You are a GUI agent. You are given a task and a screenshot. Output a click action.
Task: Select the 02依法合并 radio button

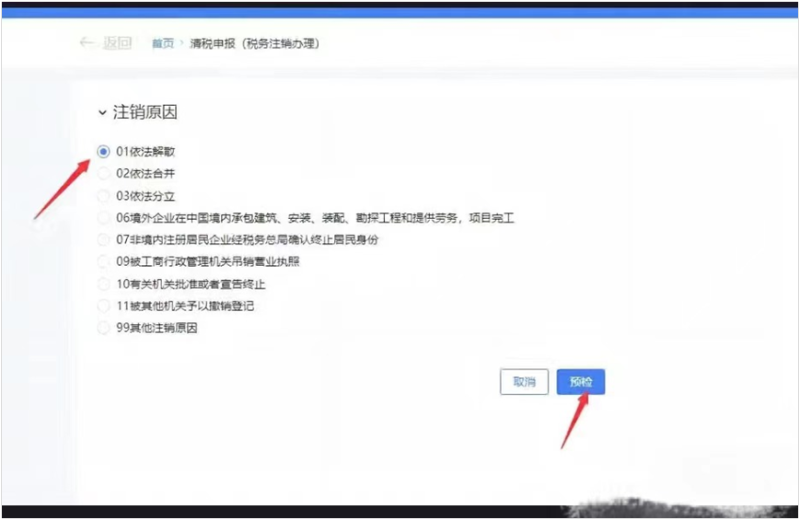click(x=104, y=173)
